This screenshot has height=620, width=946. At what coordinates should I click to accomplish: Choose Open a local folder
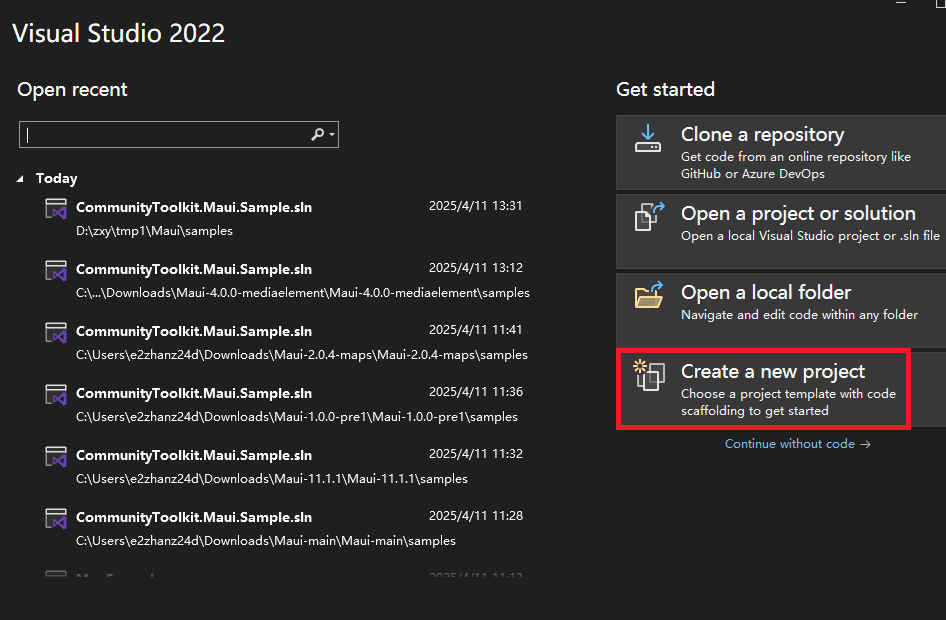[x=781, y=311]
